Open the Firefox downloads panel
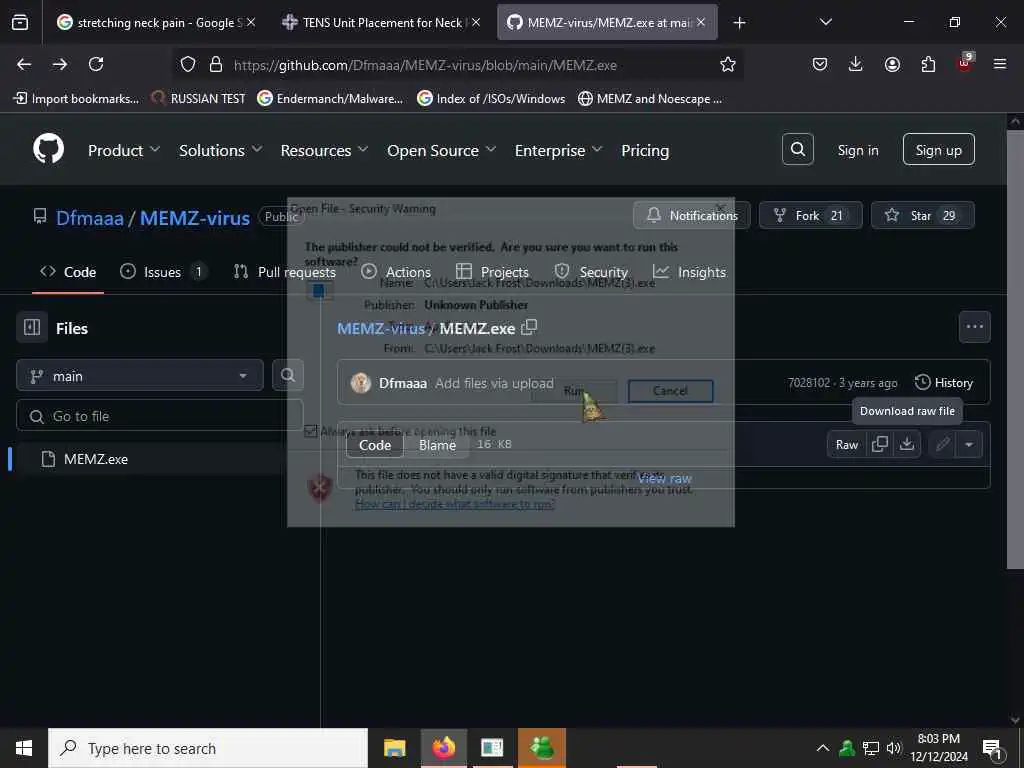The height and width of the screenshot is (768, 1024). [x=856, y=64]
